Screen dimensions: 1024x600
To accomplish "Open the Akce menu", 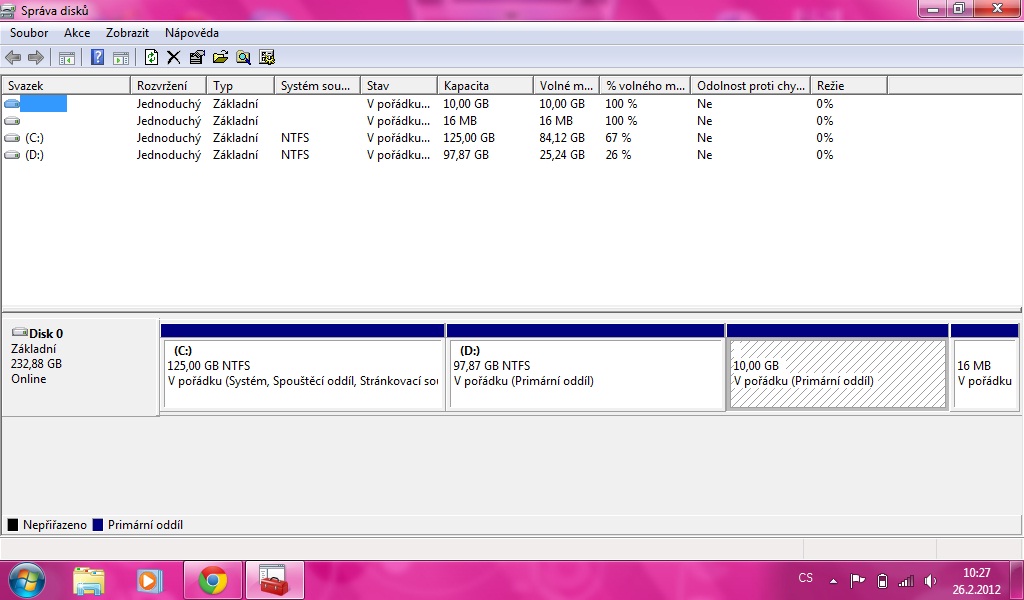I will (77, 33).
